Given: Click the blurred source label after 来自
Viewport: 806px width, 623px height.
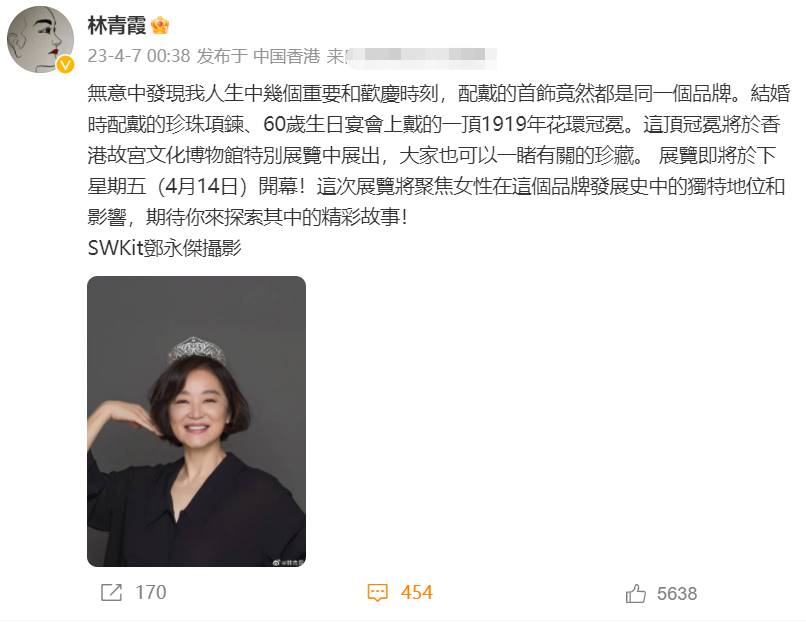Looking at the screenshot, I should coord(422,56).
